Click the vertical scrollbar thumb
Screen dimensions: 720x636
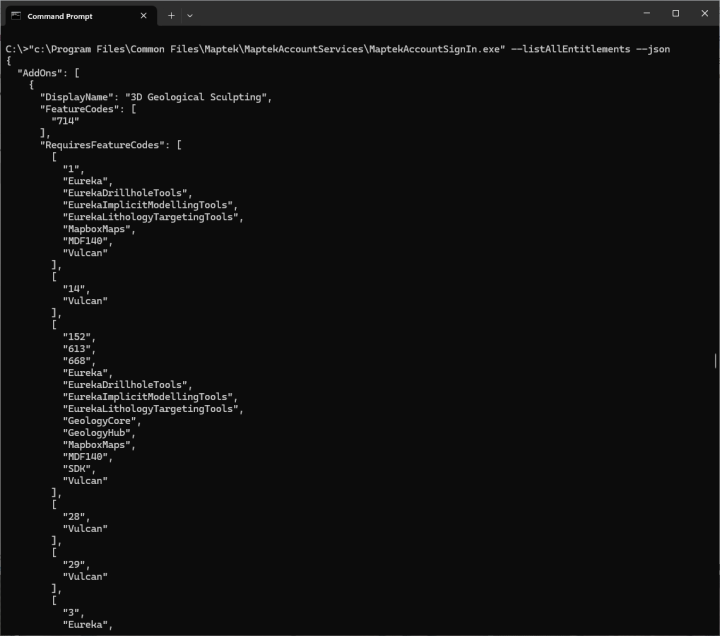[715, 360]
